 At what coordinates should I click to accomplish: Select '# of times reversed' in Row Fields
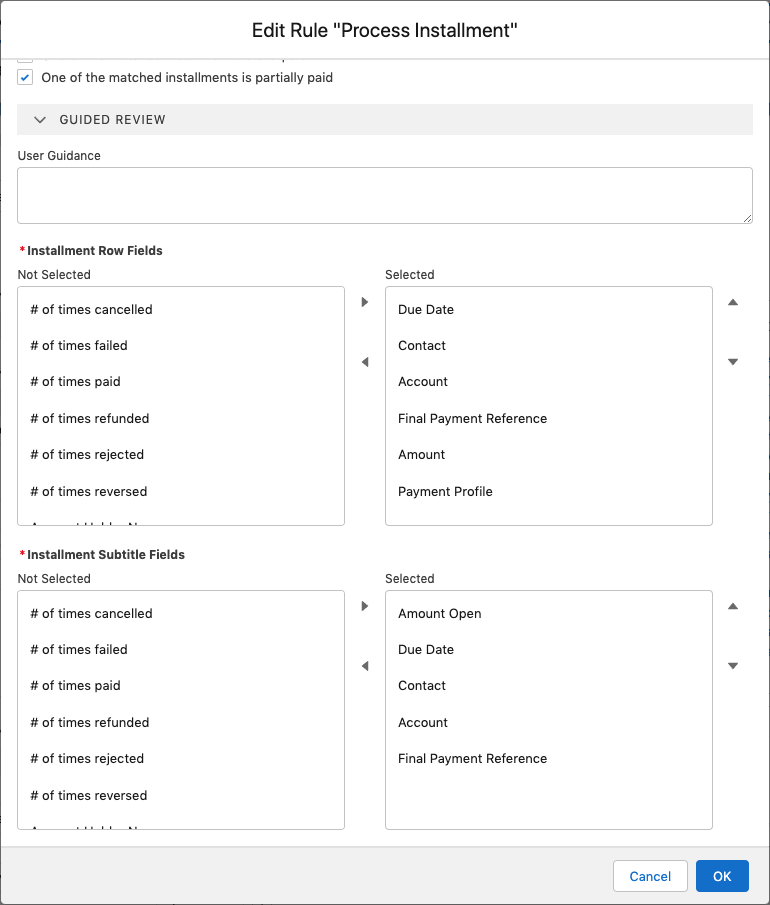(x=88, y=491)
